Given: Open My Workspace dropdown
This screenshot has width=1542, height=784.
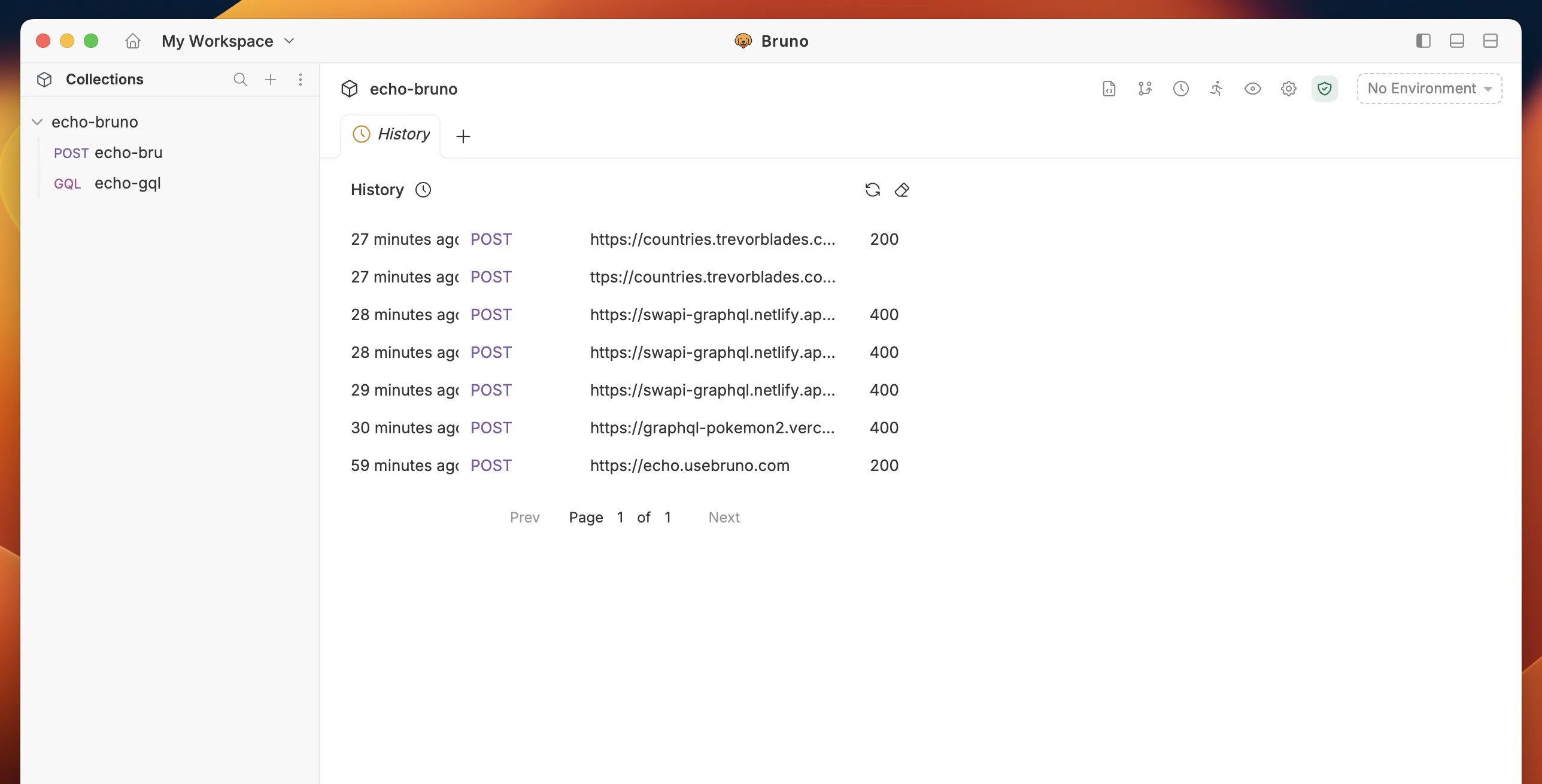Looking at the screenshot, I should [x=227, y=41].
